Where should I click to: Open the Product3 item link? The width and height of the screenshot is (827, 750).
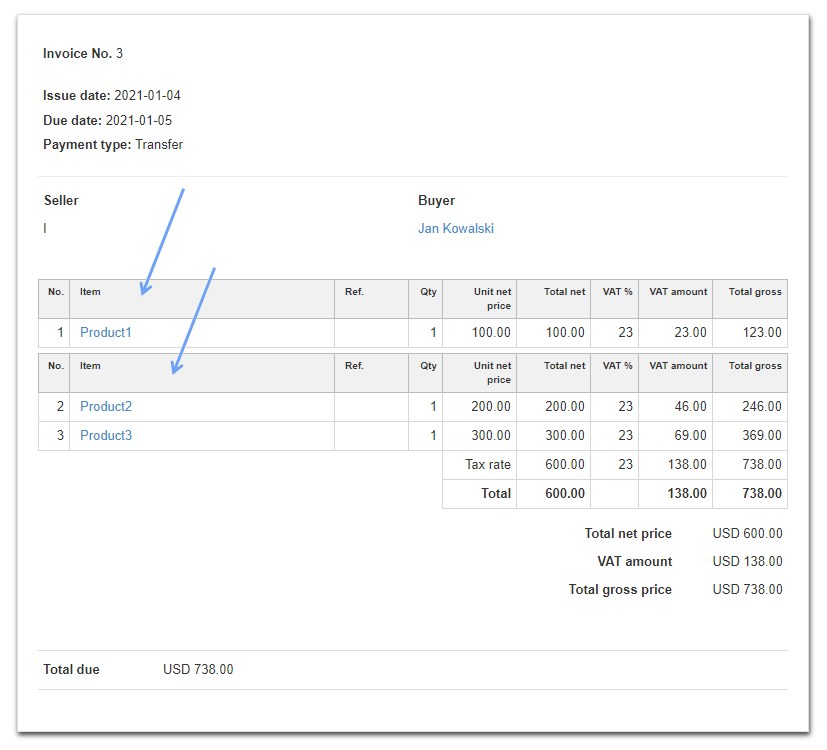pyautogui.click(x=105, y=435)
